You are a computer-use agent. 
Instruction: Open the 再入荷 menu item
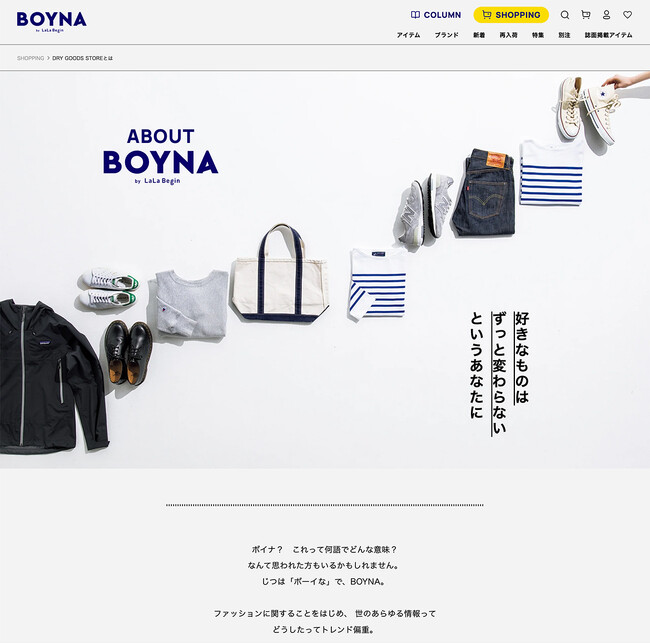coord(508,35)
